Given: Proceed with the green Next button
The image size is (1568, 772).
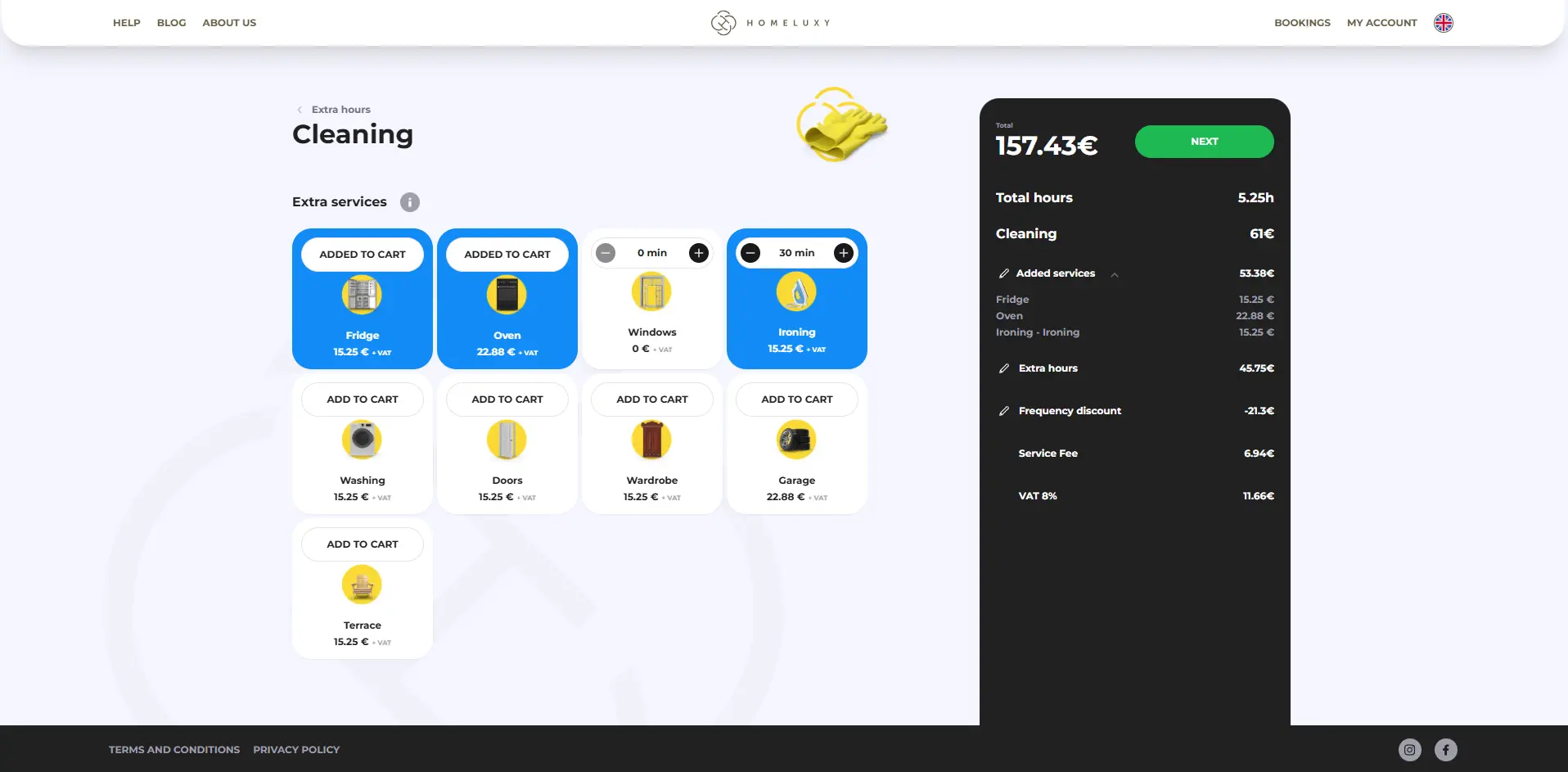Looking at the screenshot, I should pyautogui.click(x=1205, y=142).
